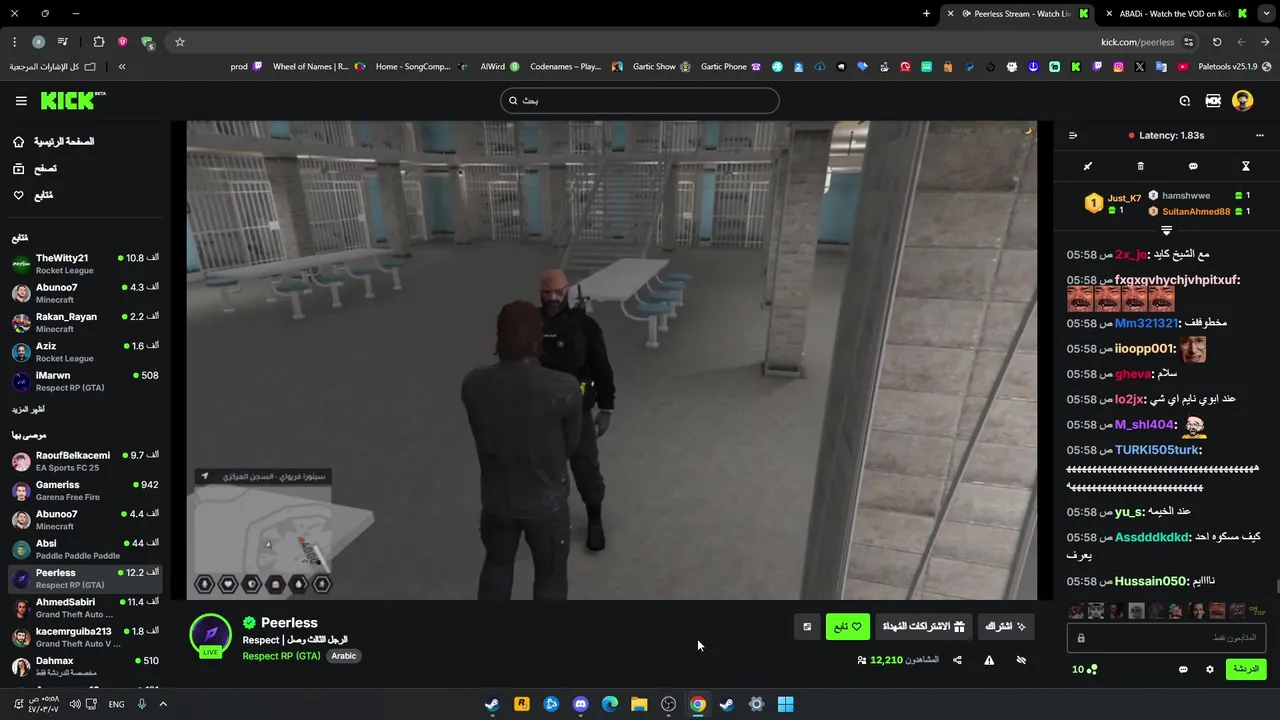This screenshot has width=1280, height=720.
Task: Open Gameriss Garena Free Fire channel
Action: coord(85,490)
